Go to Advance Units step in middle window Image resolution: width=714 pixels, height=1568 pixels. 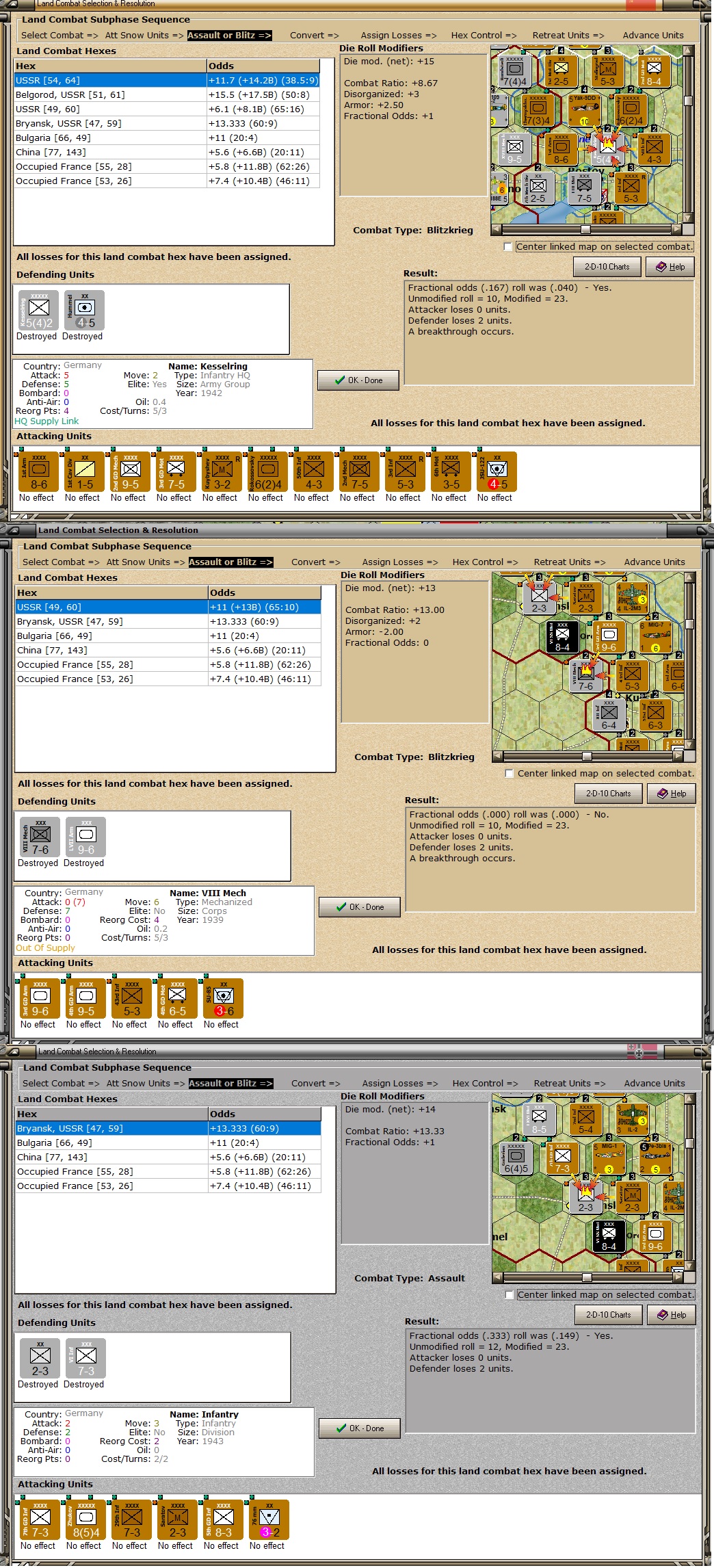654,562
